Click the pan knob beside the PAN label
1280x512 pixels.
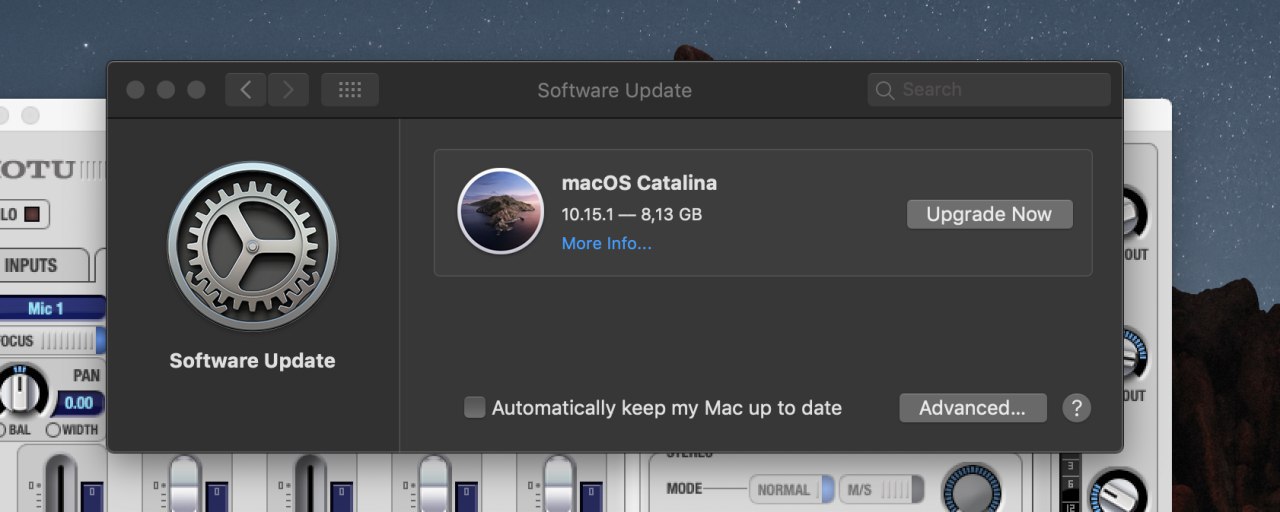tap(22, 391)
